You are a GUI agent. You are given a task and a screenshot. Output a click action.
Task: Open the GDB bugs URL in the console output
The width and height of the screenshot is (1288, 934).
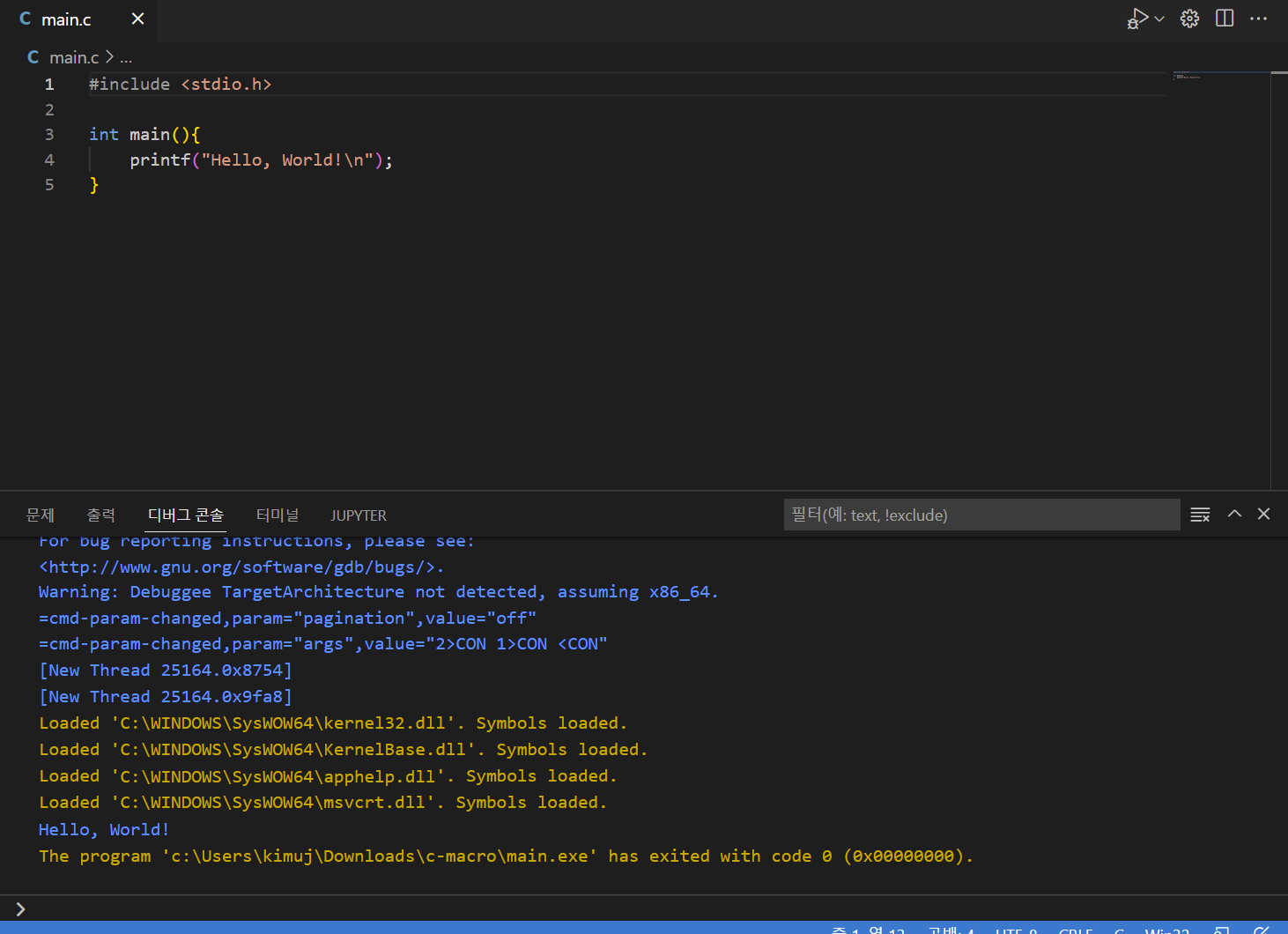point(240,567)
